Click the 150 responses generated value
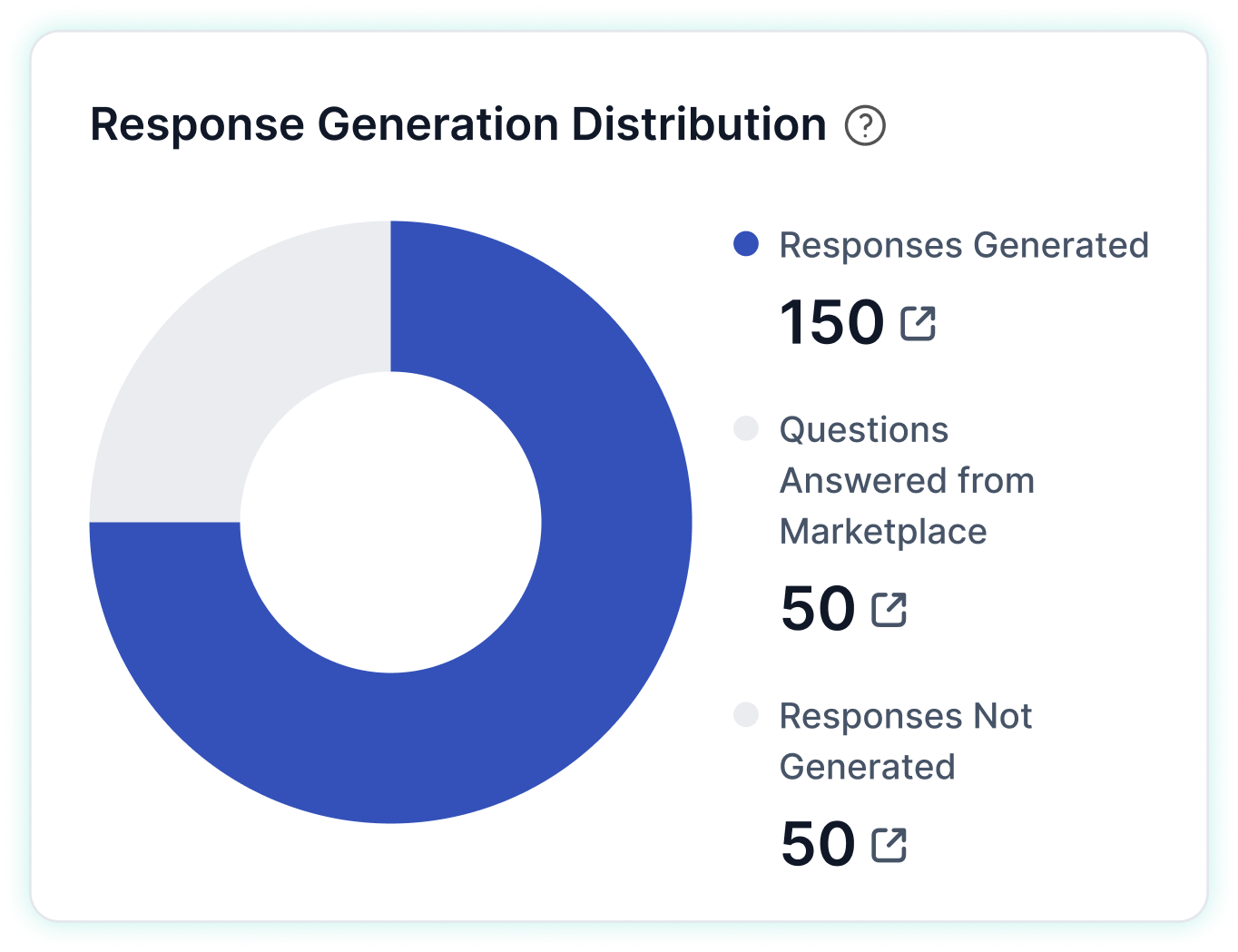This screenshot has height=952, width=1238. (x=831, y=323)
